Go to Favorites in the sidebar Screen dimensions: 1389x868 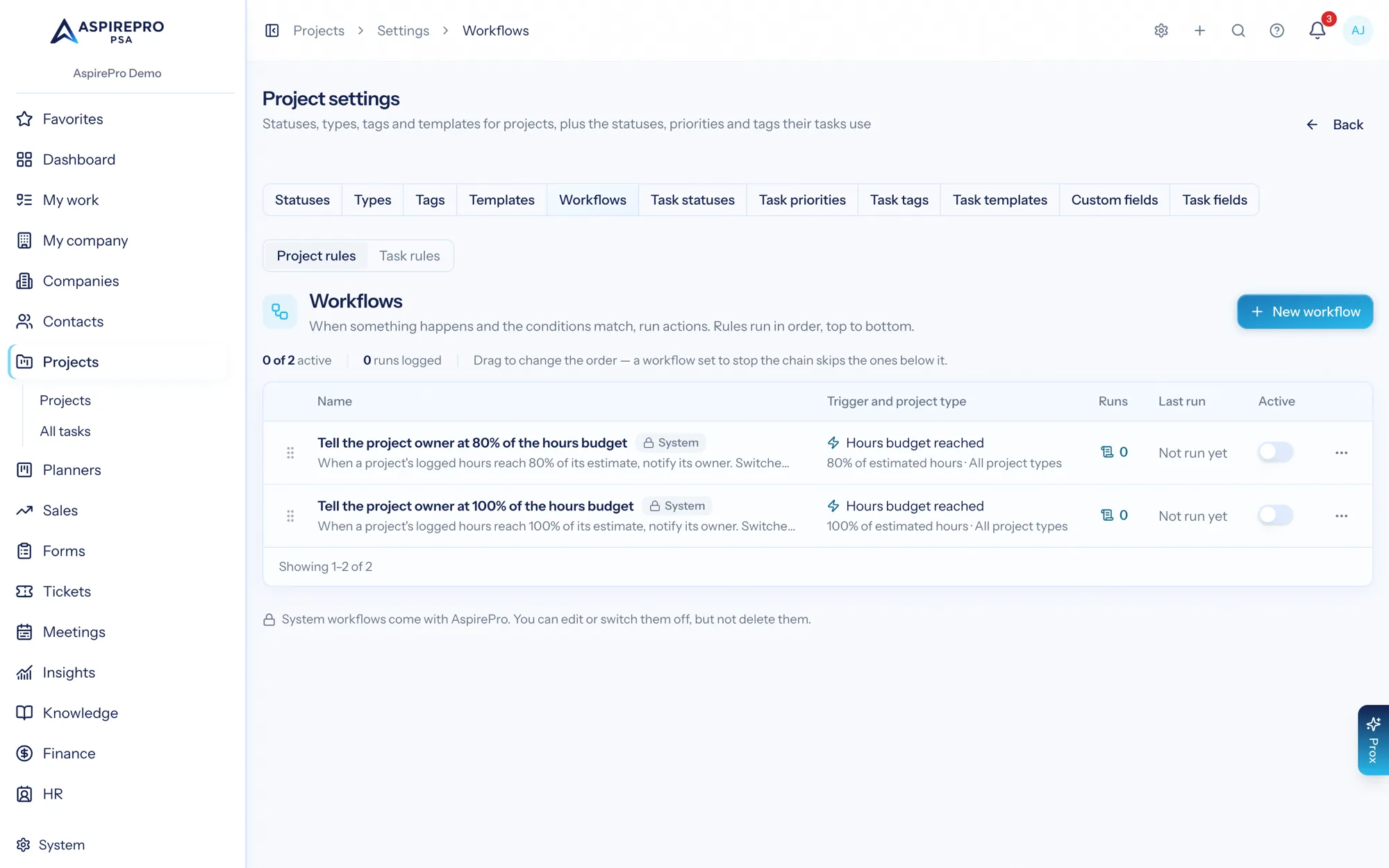click(x=118, y=119)
